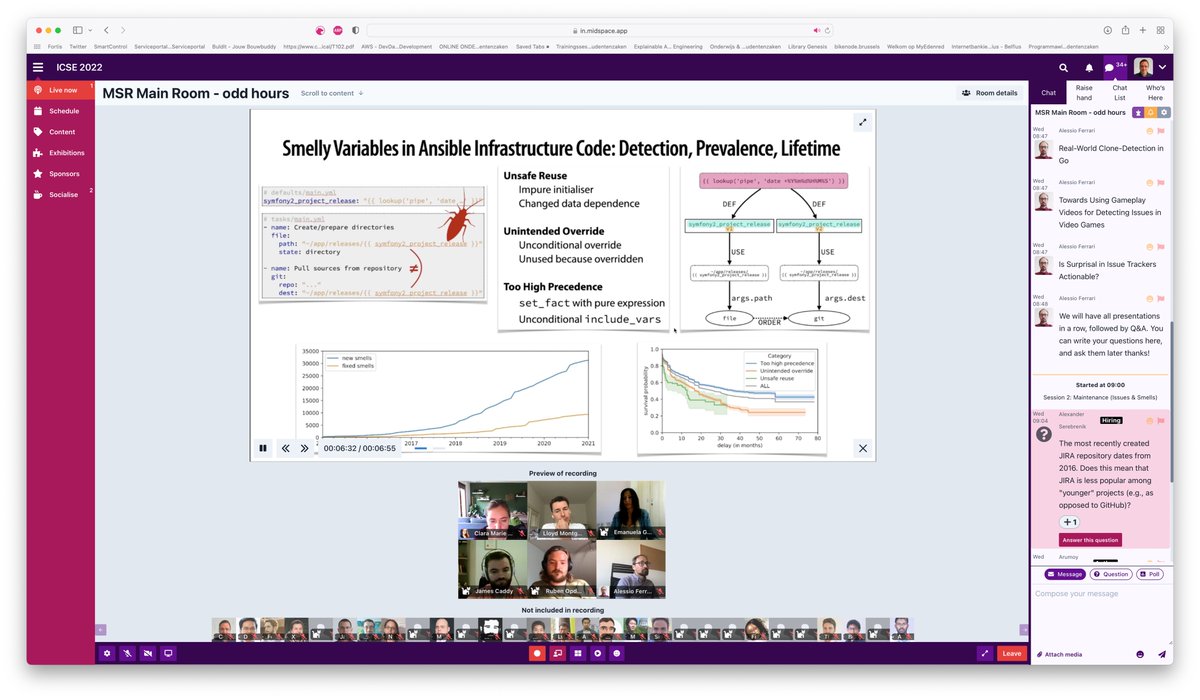Viewport: 1200px width, 700px height.
Task: Click the +1 reaction on JIRA question
Action: [1069, 522]
